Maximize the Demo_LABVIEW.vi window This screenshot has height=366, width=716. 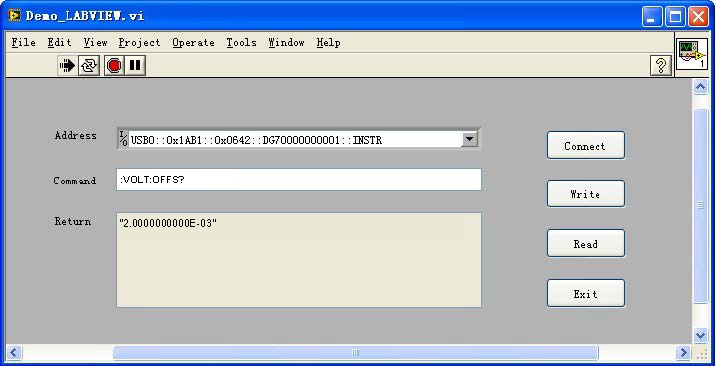click(x=675, y=17)
